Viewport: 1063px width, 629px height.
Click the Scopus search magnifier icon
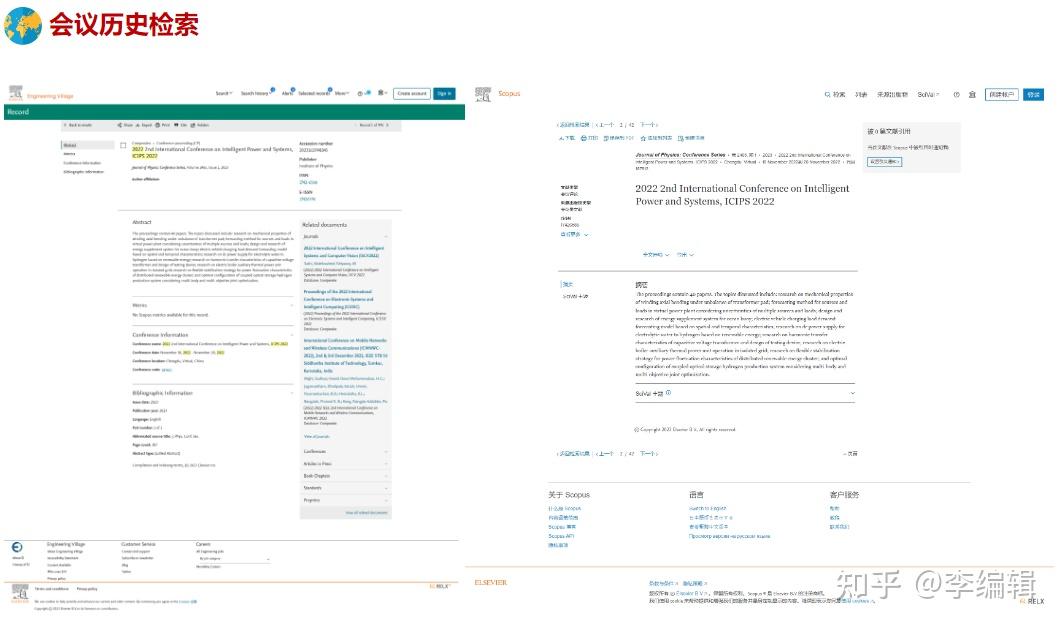pyautogui.click(x=827, y=95)
